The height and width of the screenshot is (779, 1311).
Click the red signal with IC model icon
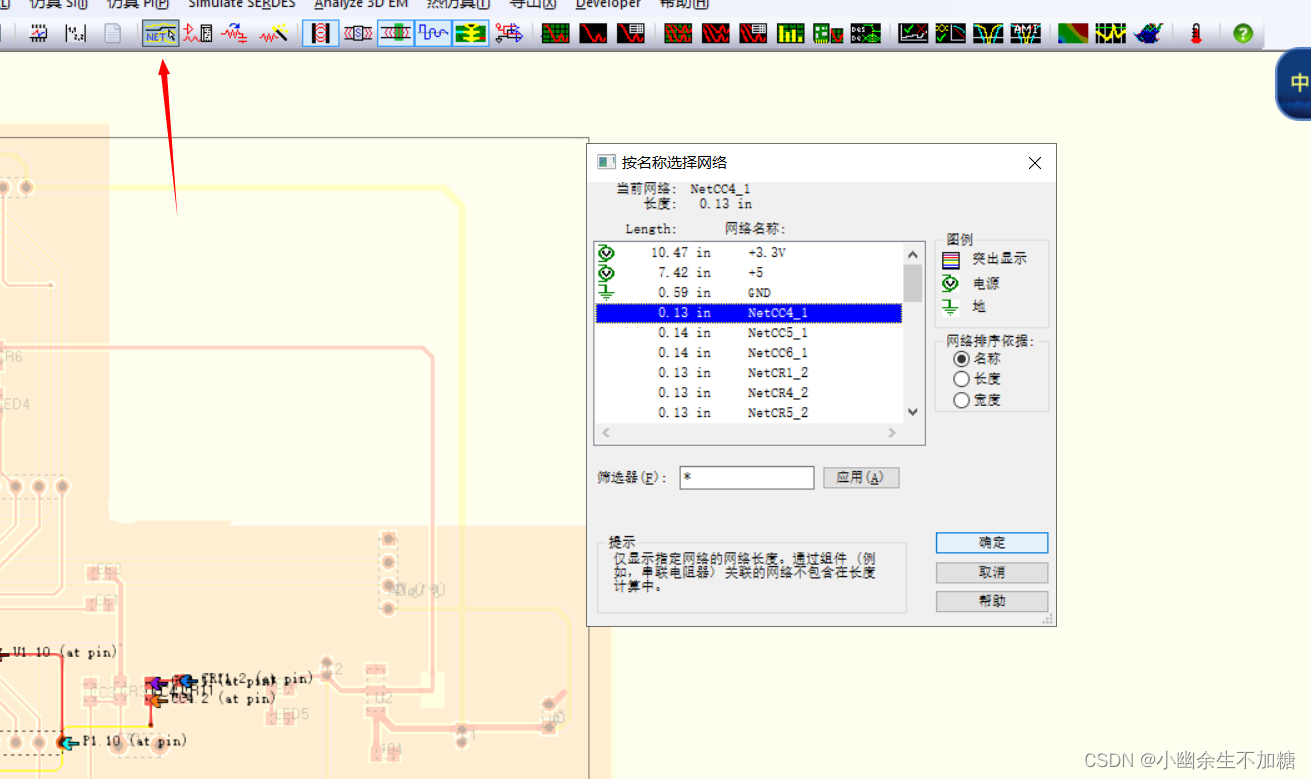tap(197, 33)
